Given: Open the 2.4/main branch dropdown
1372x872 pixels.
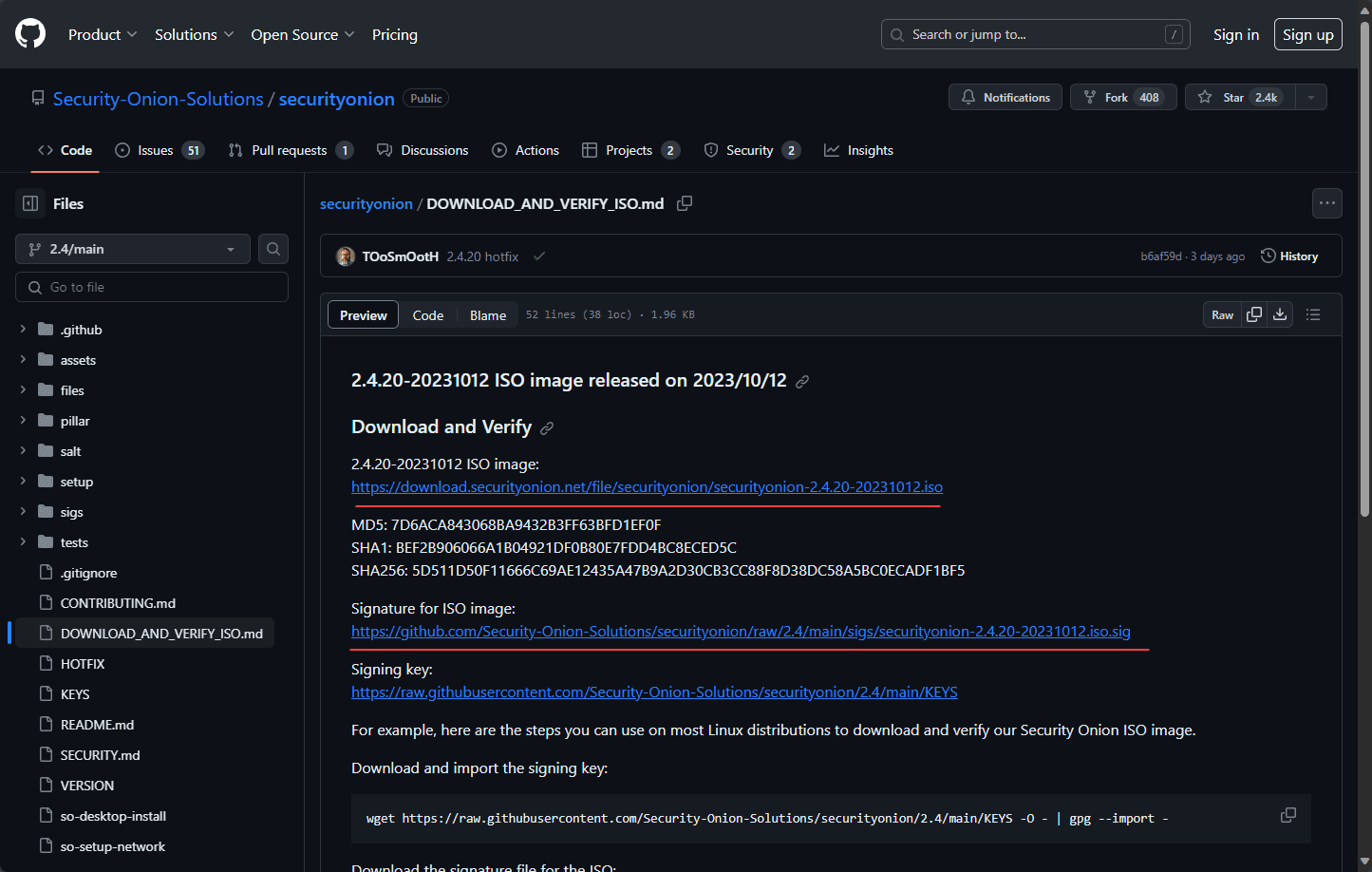Looking at the screenshot, I should pos(133,249).
